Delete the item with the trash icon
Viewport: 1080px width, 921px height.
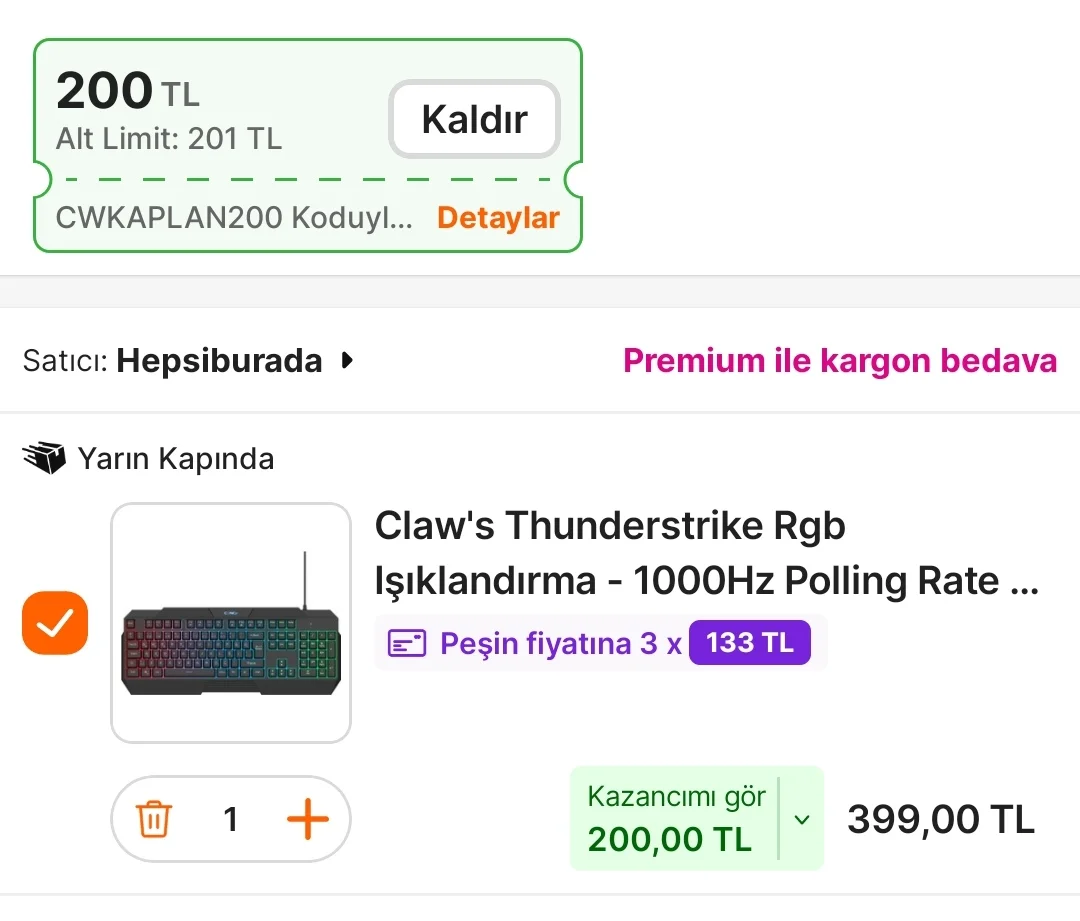[154, 820]
